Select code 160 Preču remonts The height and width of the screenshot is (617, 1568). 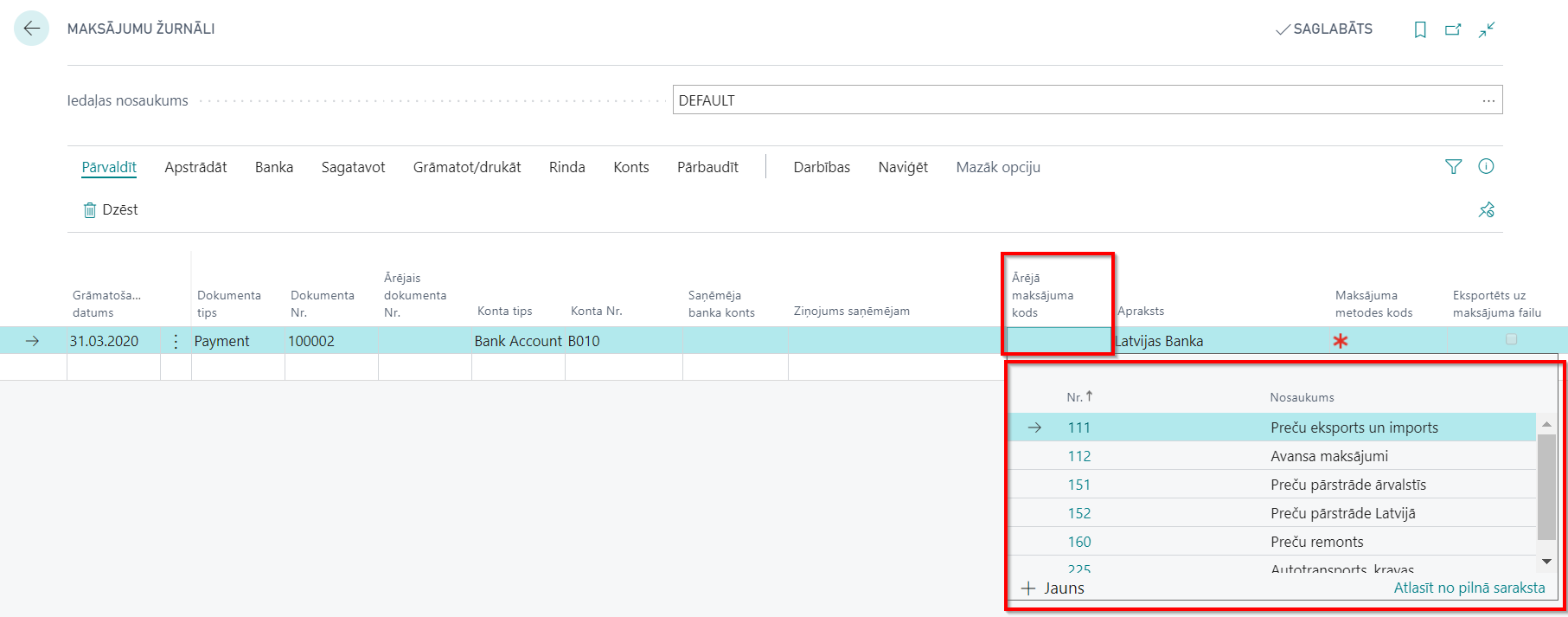pyautogui.click(x=1271, y=542)
